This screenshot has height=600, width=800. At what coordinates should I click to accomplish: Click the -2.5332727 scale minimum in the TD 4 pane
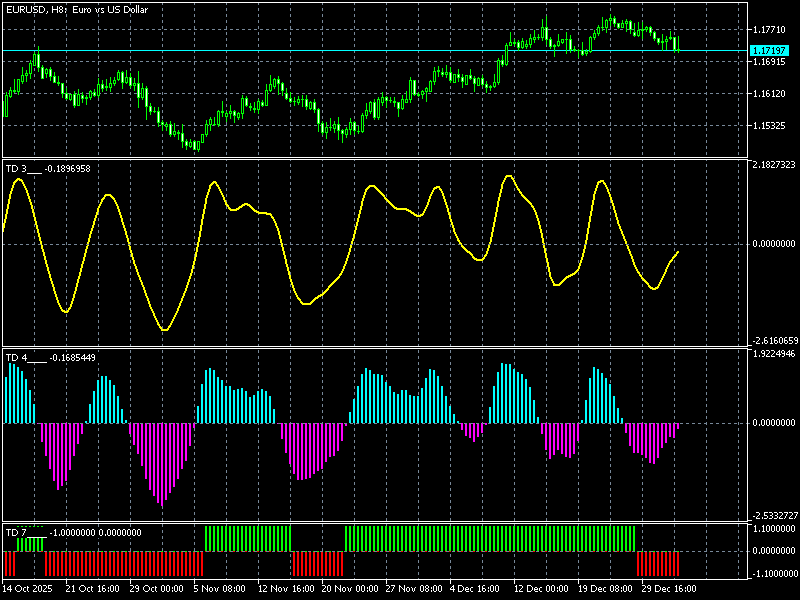tap(774, 515)
